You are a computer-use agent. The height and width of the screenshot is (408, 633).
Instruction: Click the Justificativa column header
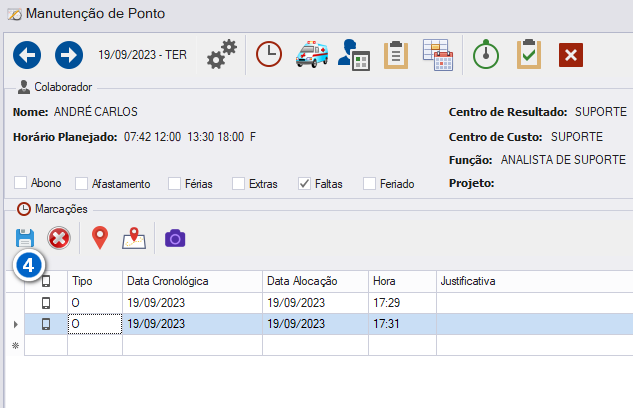point(534,281)
